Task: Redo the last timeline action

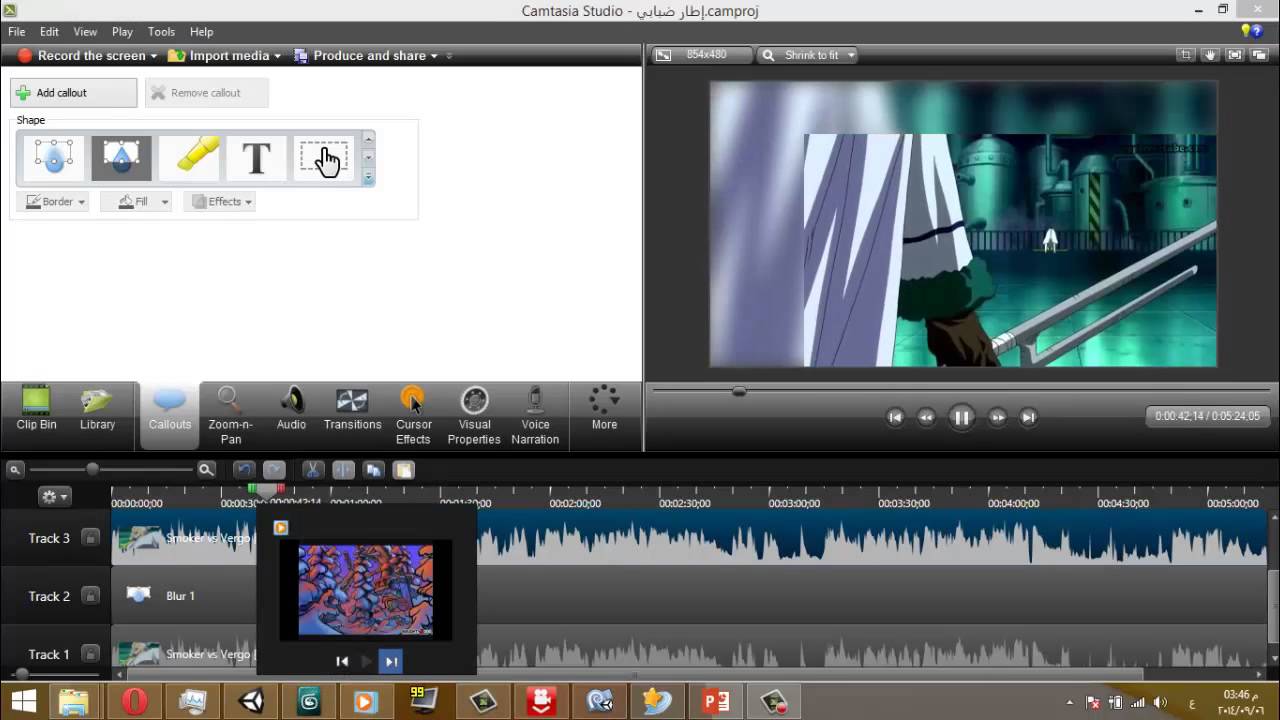Action: 274,469
